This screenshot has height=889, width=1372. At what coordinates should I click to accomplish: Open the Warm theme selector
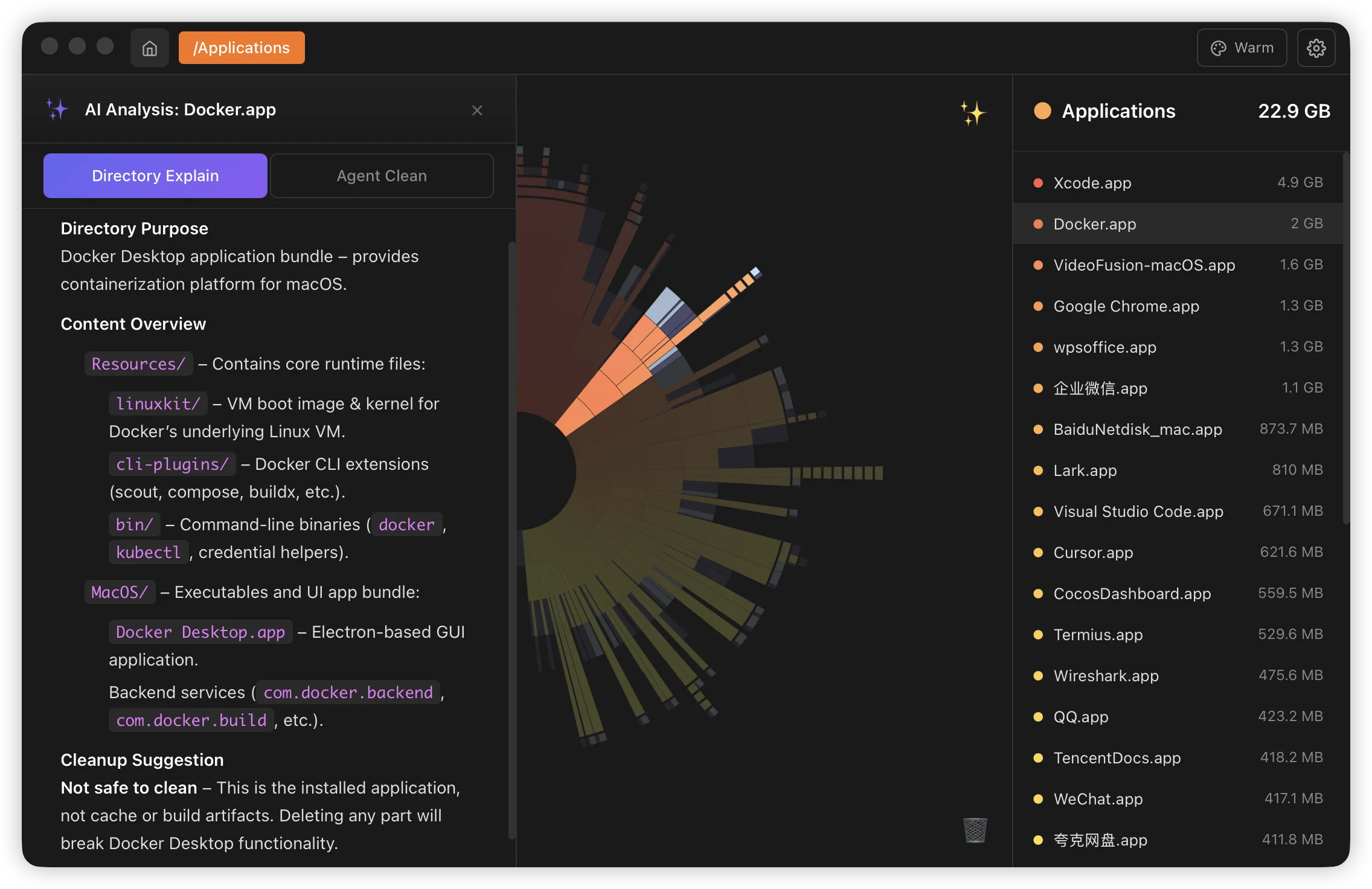click(x=1242, y=48)
